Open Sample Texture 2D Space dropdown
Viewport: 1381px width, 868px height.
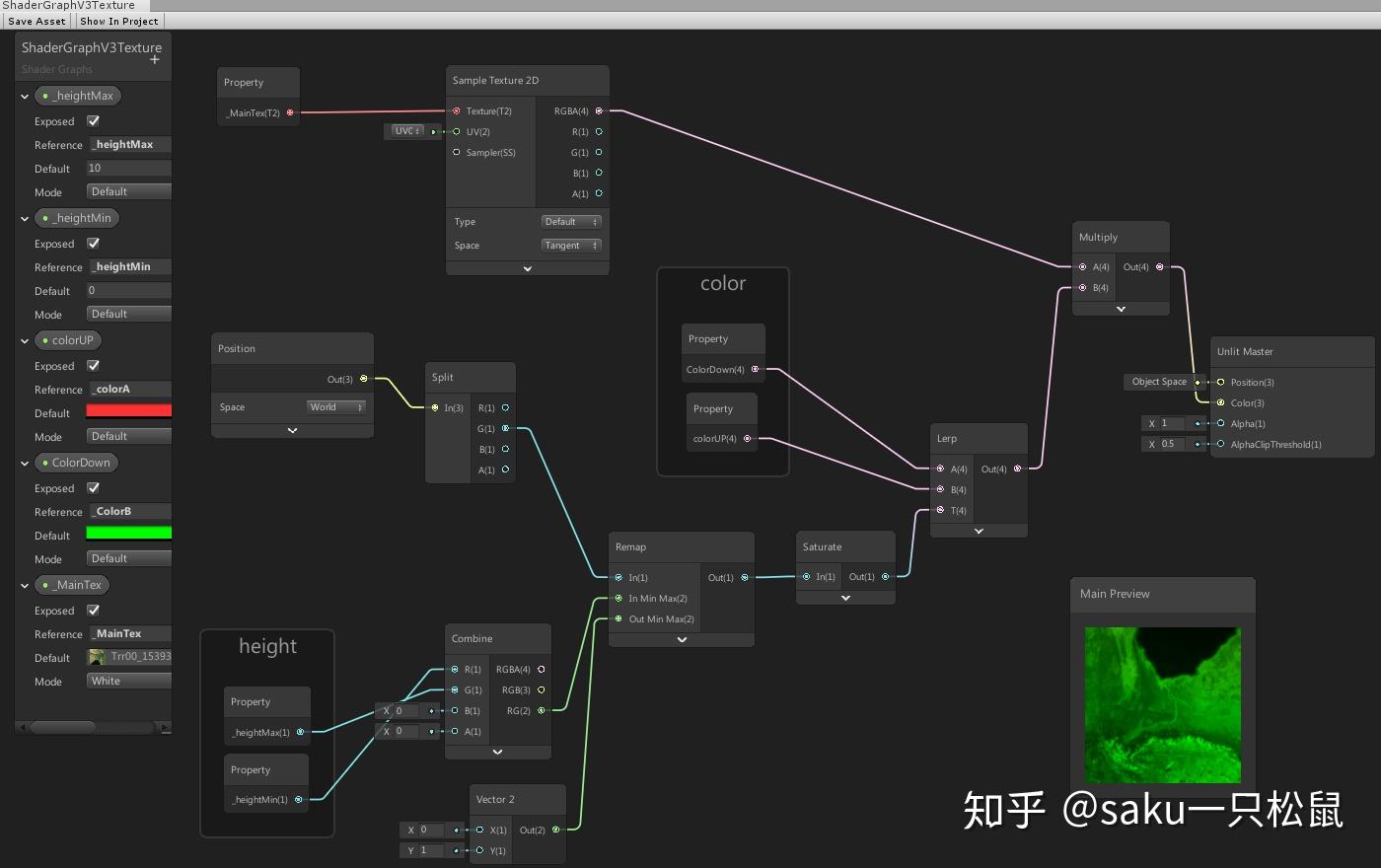[571, 246]
